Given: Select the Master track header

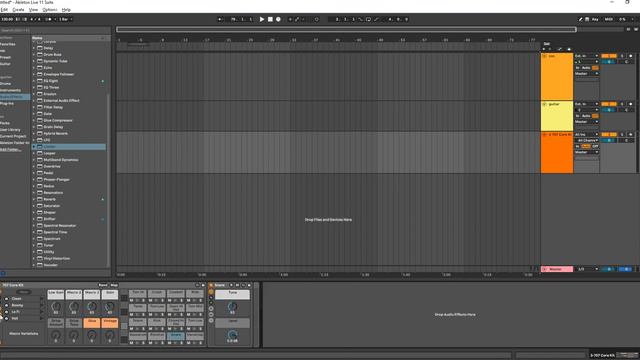Looking at the screenshot, I should click(557, 269).
